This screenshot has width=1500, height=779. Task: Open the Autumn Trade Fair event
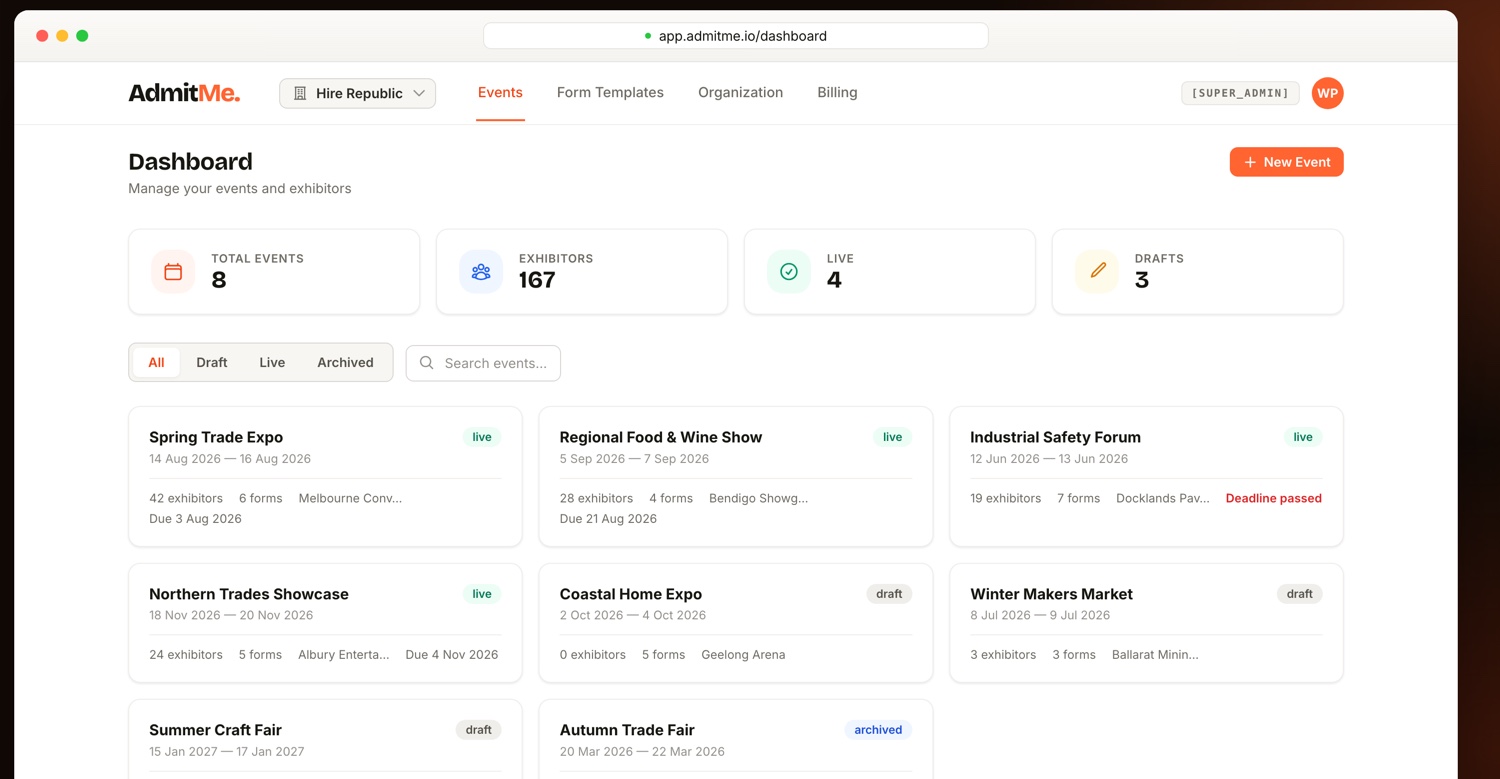[x=736, y=739]
